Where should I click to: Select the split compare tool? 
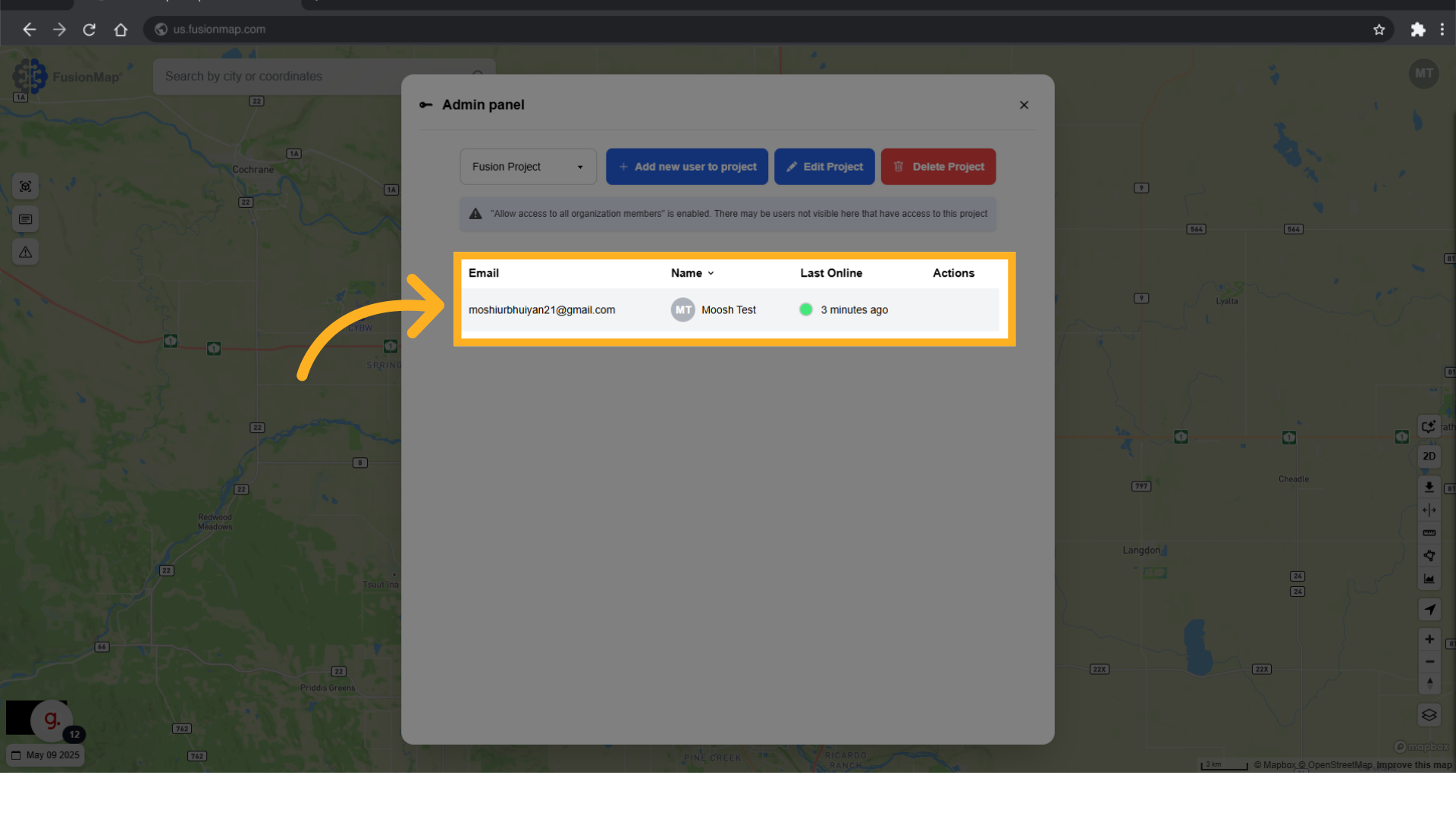[x=1429, y=510]
